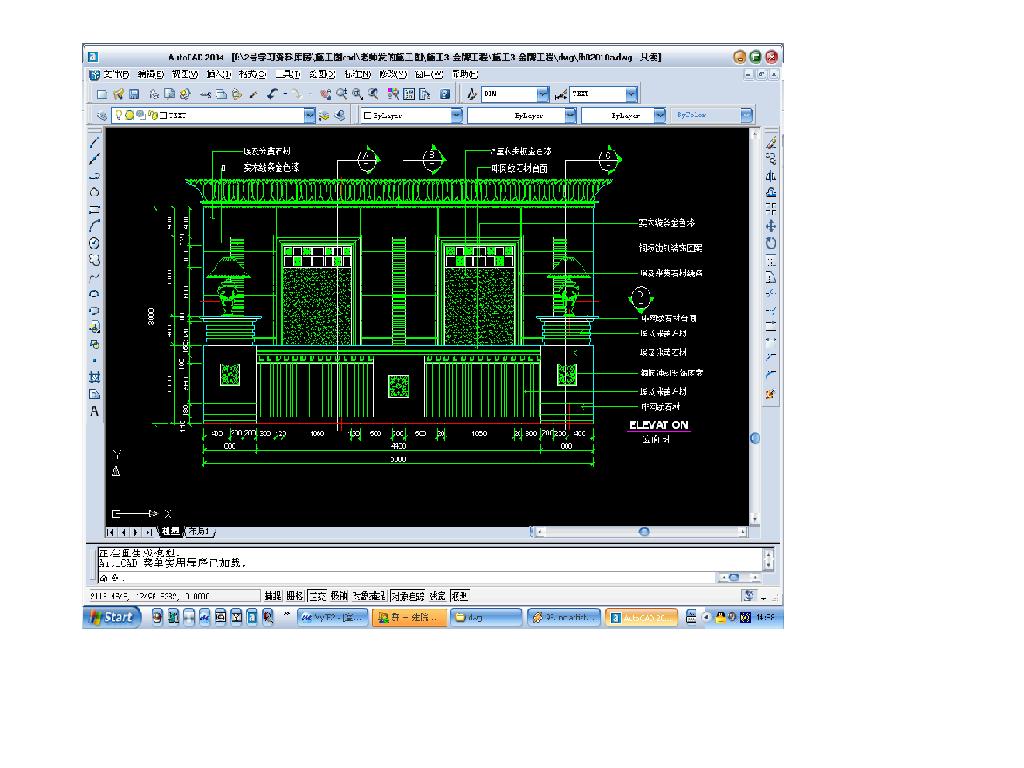
Task: Click the Save icon in toolbar
Action: pyautogui.click(x=134, y=94)
